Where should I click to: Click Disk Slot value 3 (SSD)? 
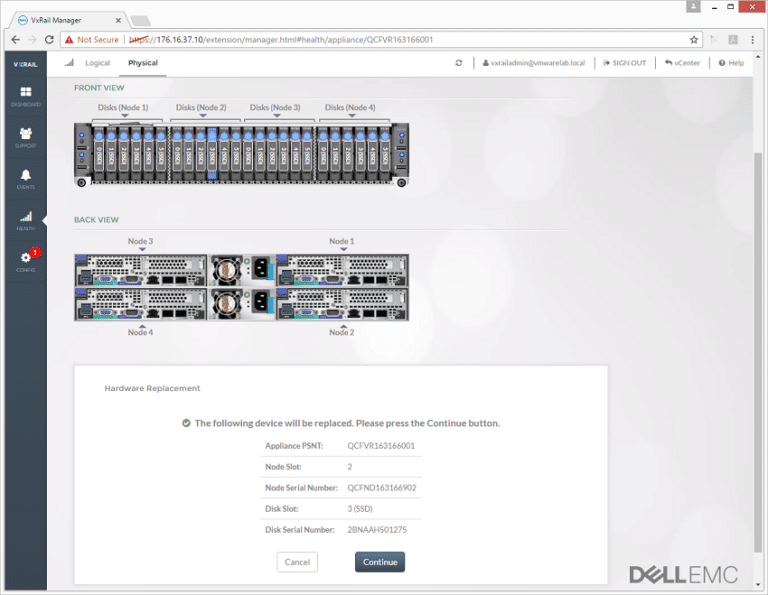click(x=360, y=509)
